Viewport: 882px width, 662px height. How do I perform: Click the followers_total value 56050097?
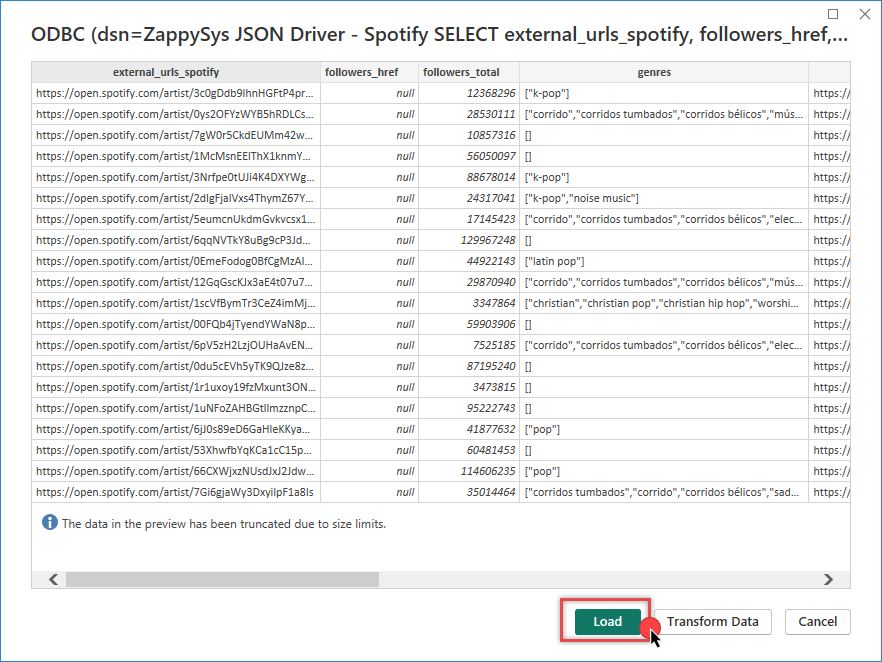tap(469, 156)
